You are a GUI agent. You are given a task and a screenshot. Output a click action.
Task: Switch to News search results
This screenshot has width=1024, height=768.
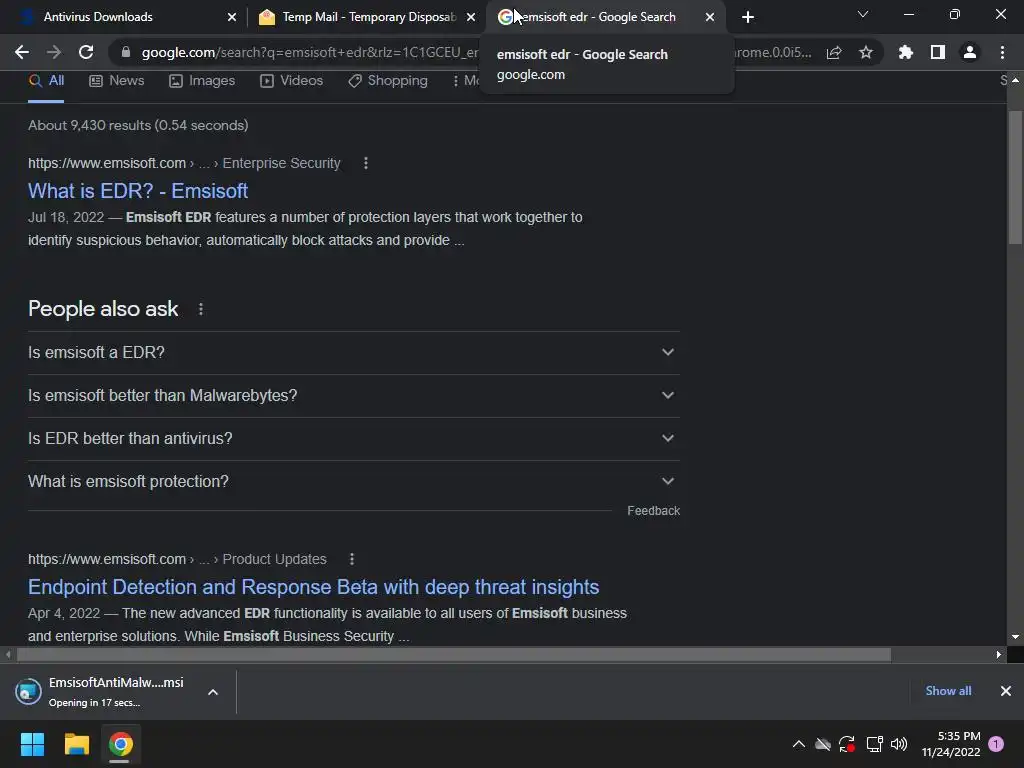click(117, 81)
